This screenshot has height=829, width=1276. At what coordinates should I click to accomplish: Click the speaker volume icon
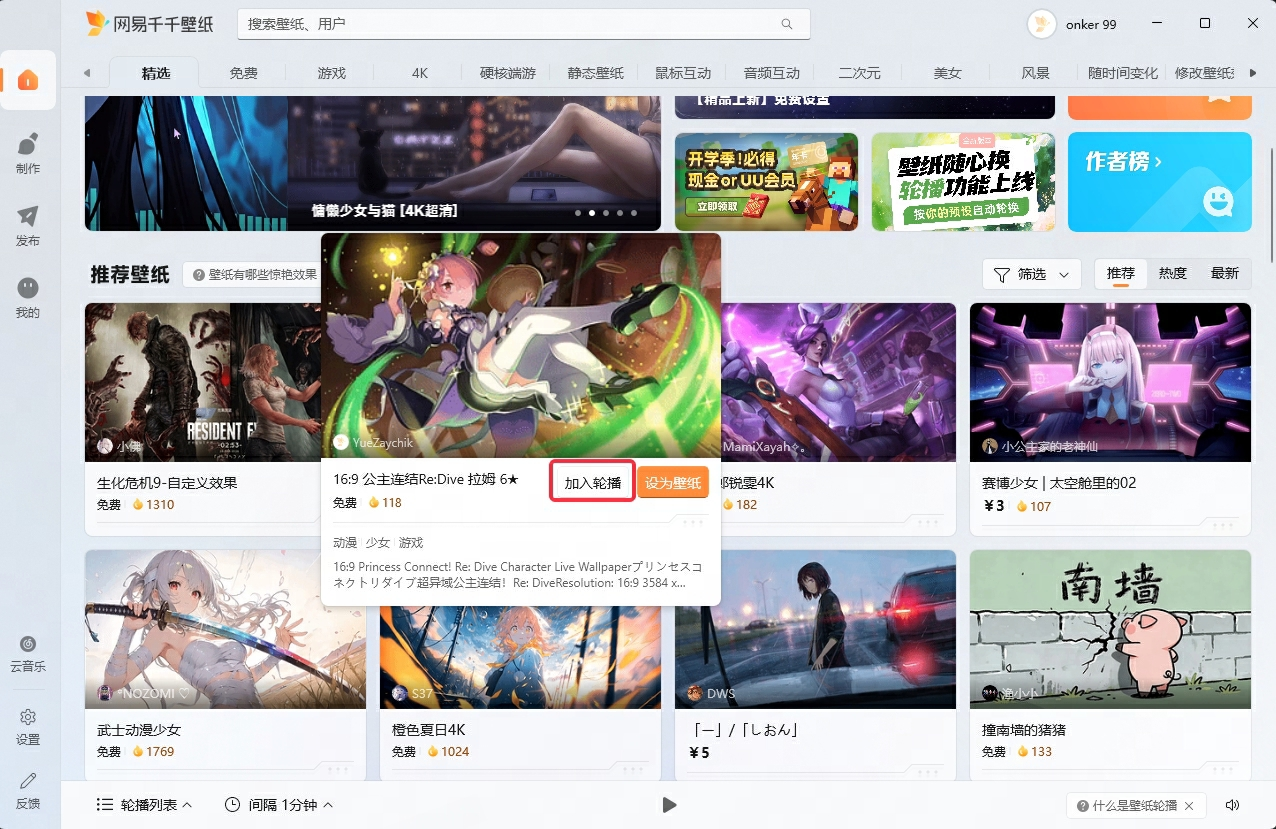[x=1232, y=805]
